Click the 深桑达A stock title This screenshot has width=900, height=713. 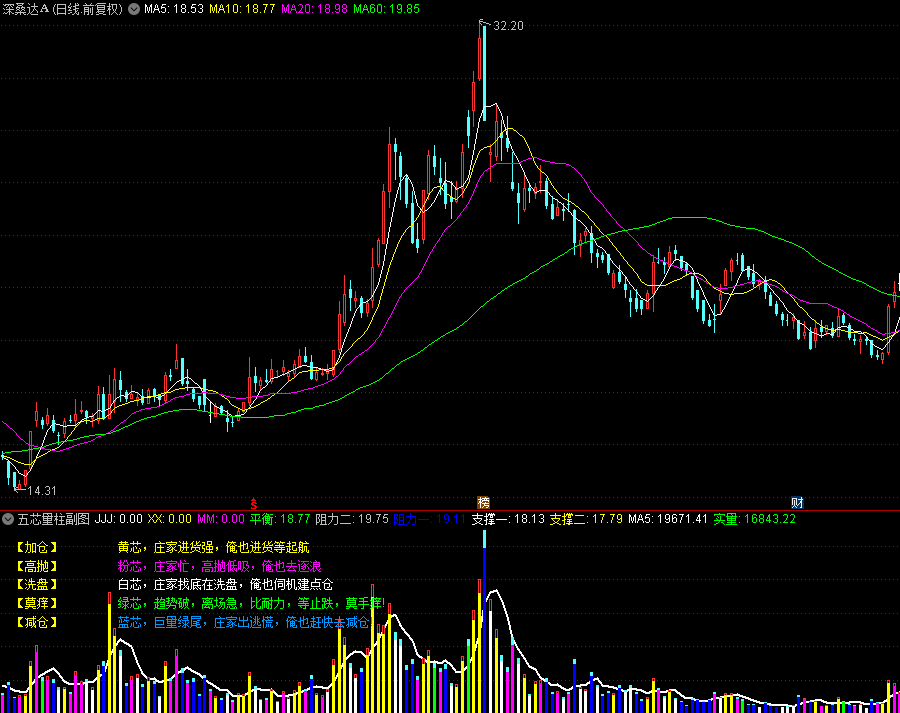(x=63, y=9)
